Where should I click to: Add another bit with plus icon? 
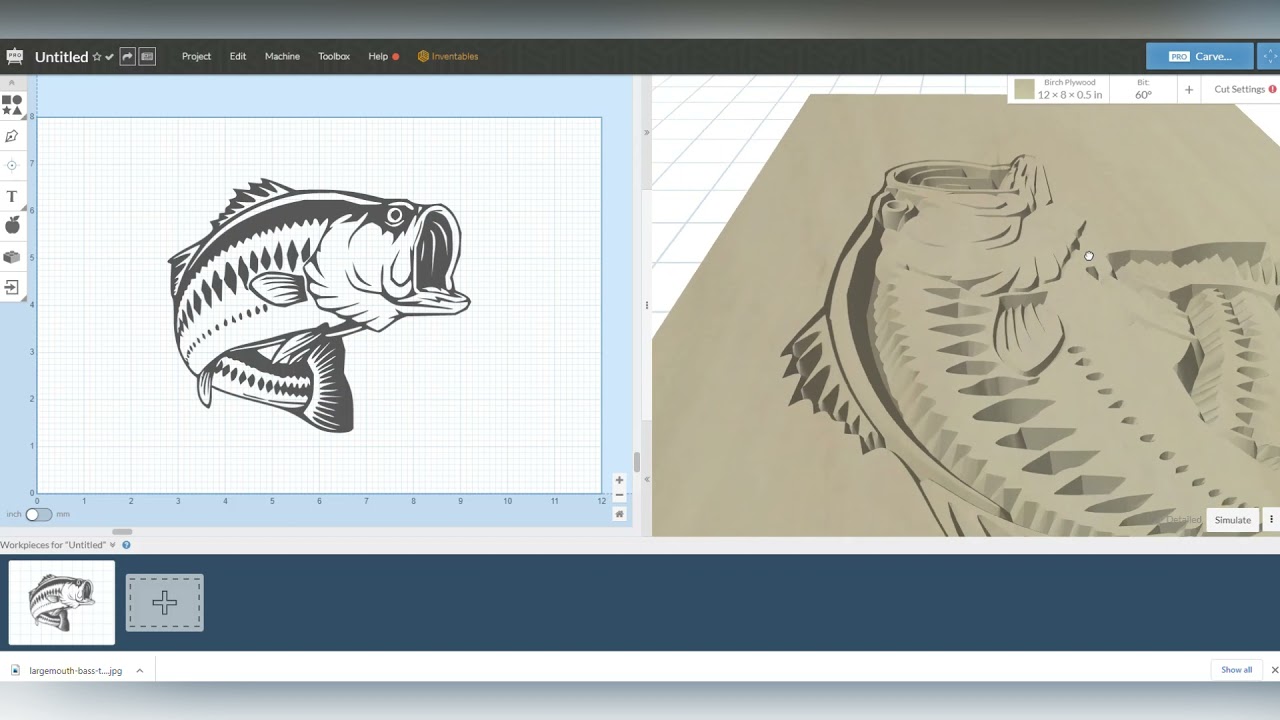1189,90
